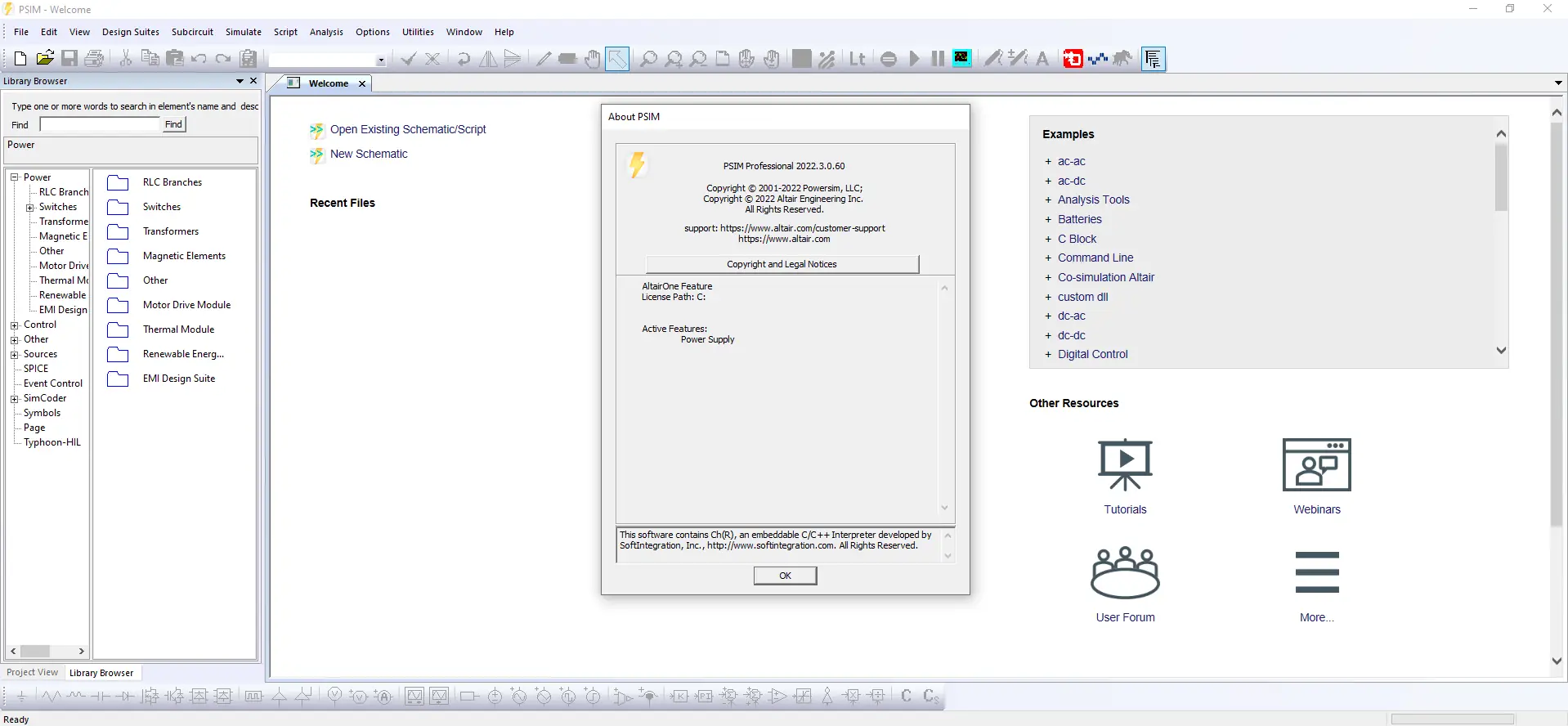Click Open Existing Schematic/Script link
The height and width of the screenshot is (726, 1568).
(408, 129)
